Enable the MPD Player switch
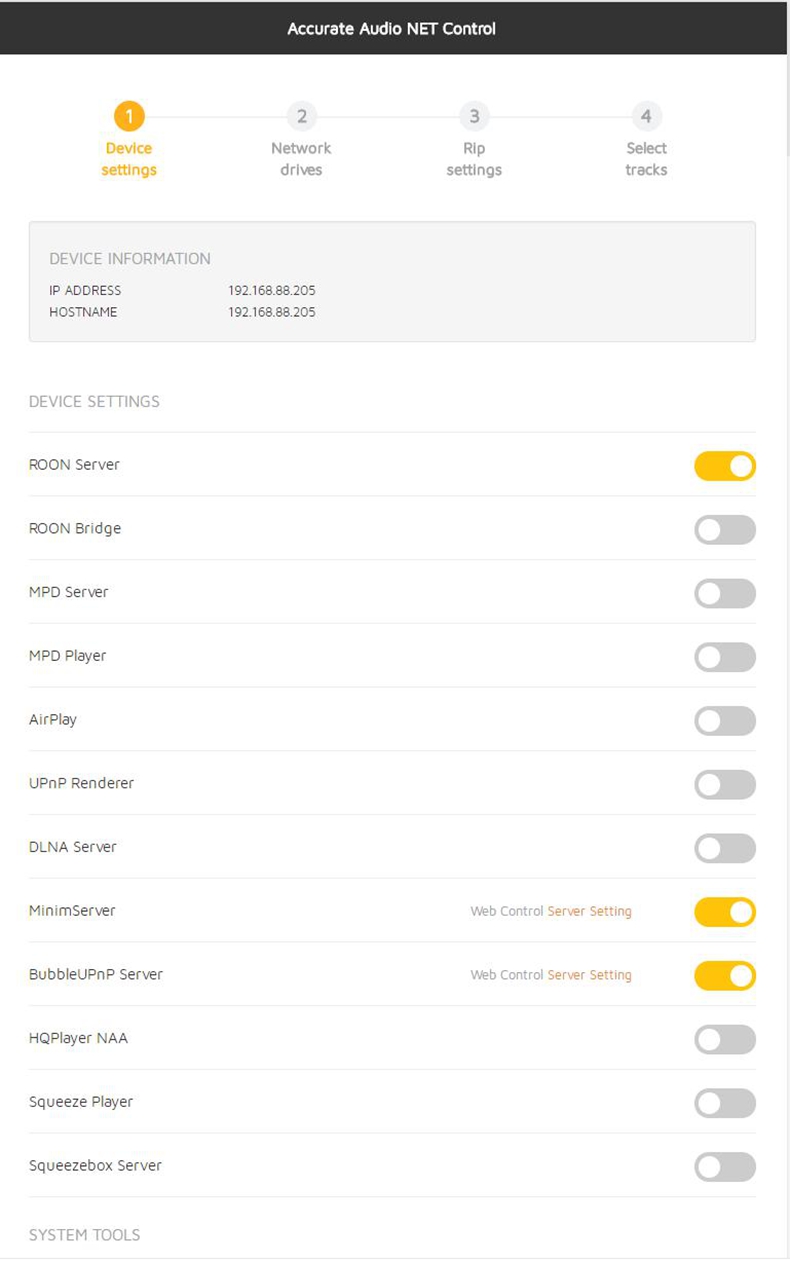790x1261 pixels. tap(725, 657)
